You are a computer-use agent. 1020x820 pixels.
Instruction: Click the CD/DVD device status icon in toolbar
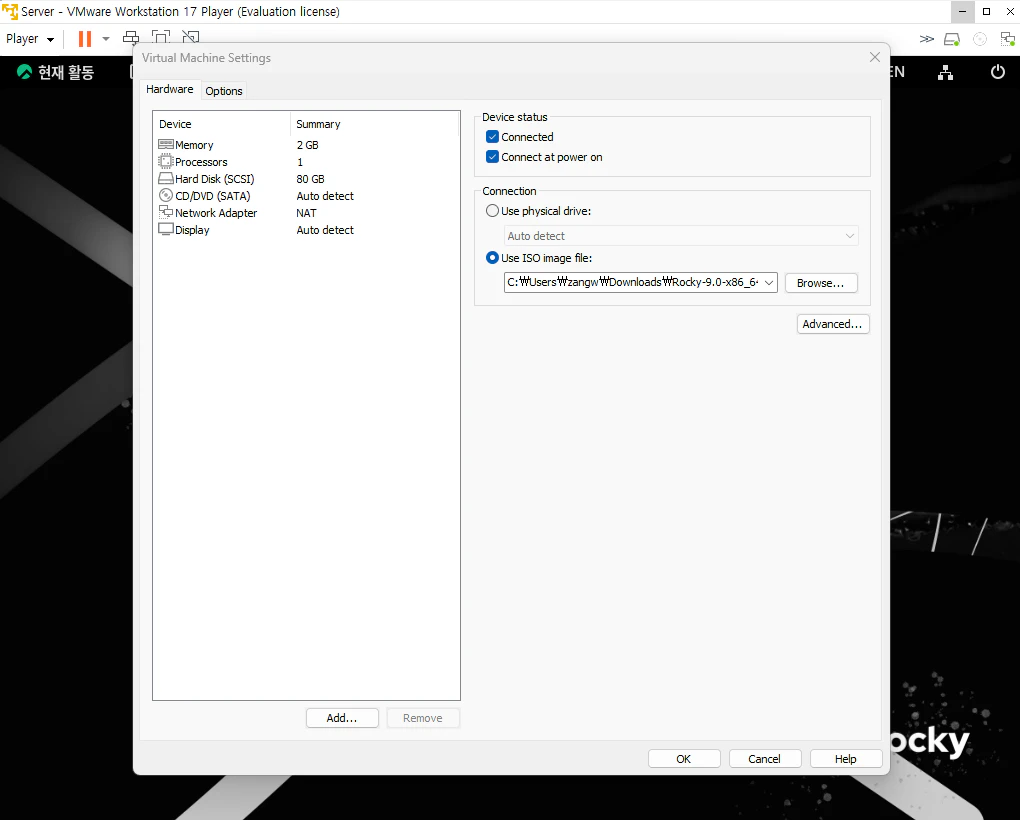(980, 39)
